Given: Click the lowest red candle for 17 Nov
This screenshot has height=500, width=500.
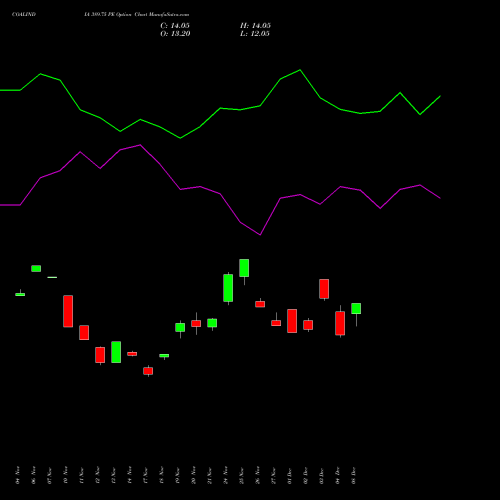Looking at the screenshot, I should click(x=148, y=371).
